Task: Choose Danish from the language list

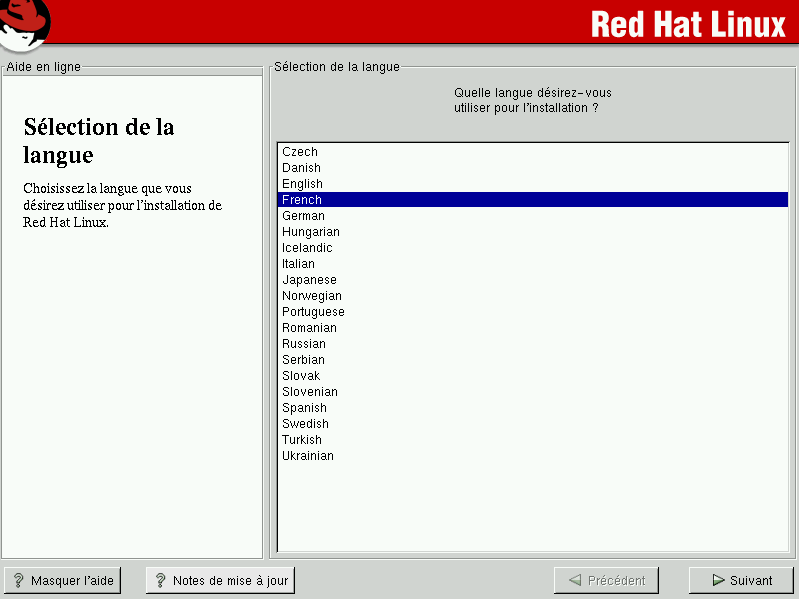Action: (301, 168)
